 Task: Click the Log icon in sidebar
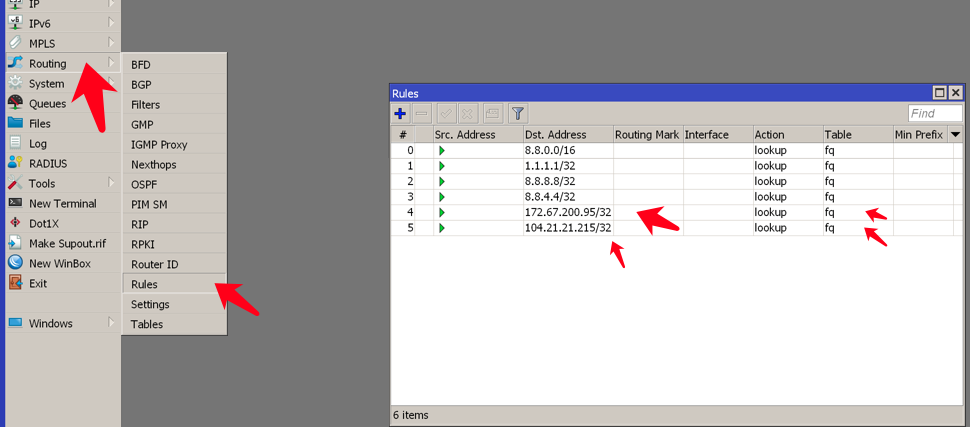pyautogui.click(x=16, y=143)
